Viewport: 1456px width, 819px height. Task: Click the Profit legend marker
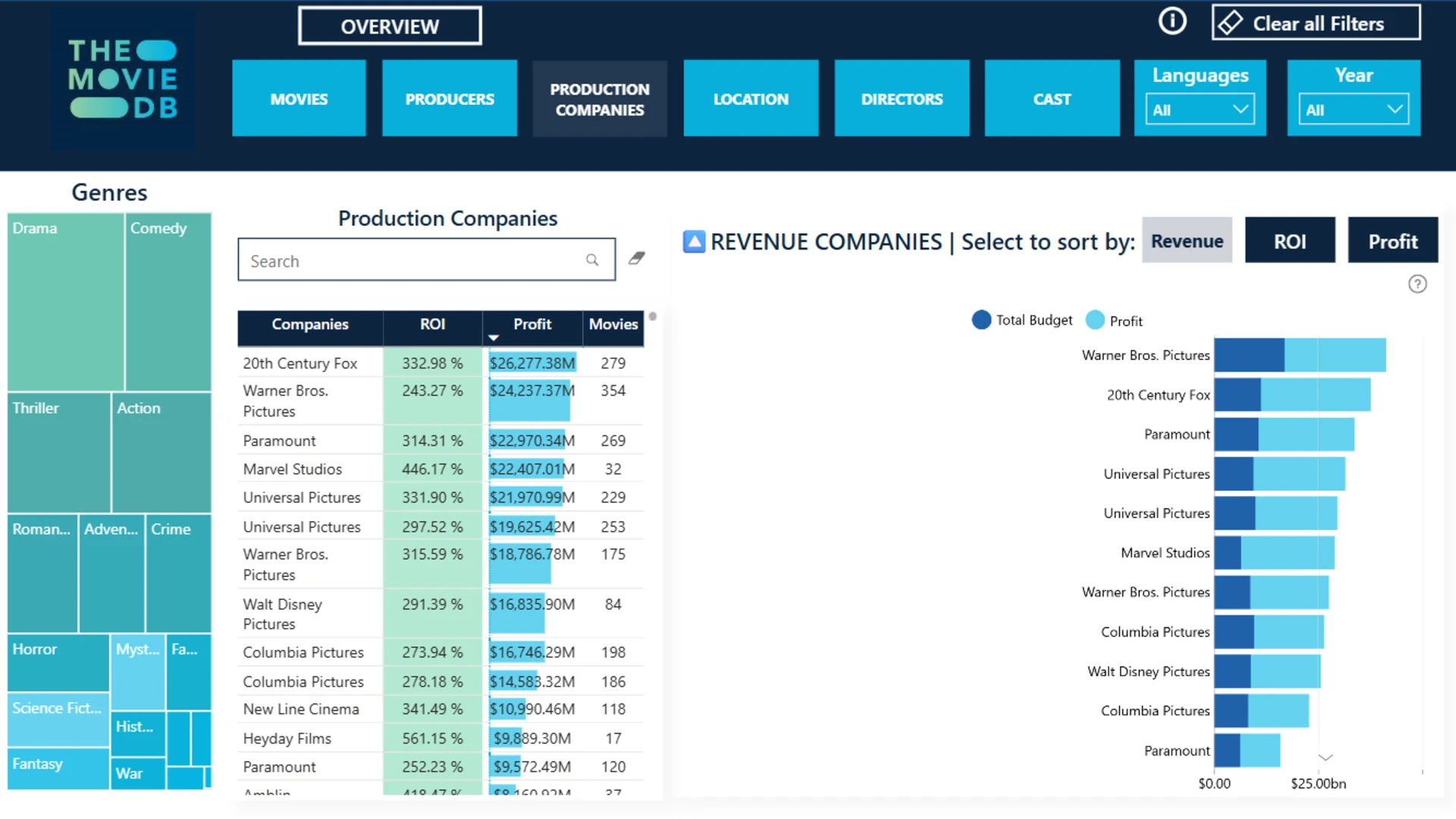click(x=1095, y=320)
